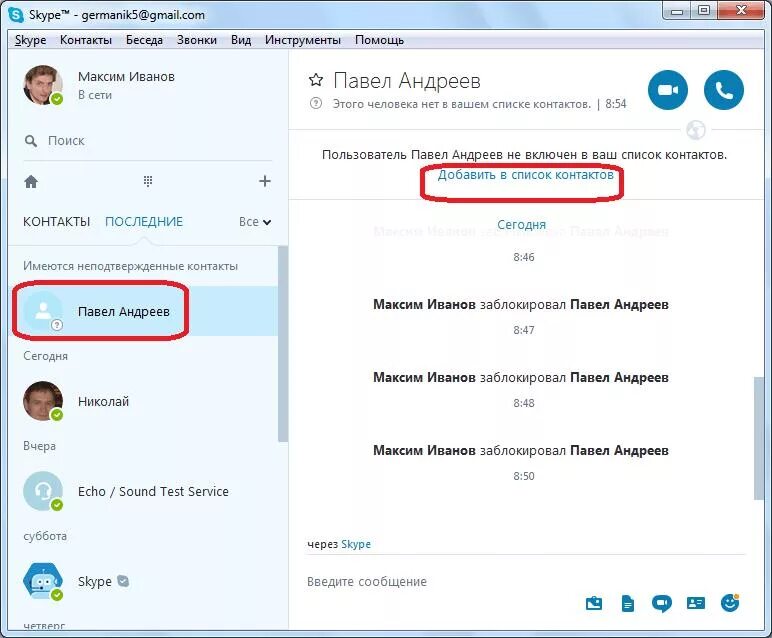Screen dimensions: 772x638
Task: Click the globe icon below the call buttons
Action: (696, 130)
